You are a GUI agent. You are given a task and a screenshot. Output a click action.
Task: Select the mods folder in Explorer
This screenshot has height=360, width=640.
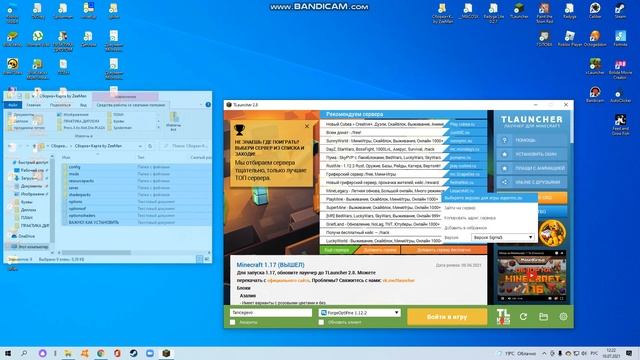click(x=136, y=174)
